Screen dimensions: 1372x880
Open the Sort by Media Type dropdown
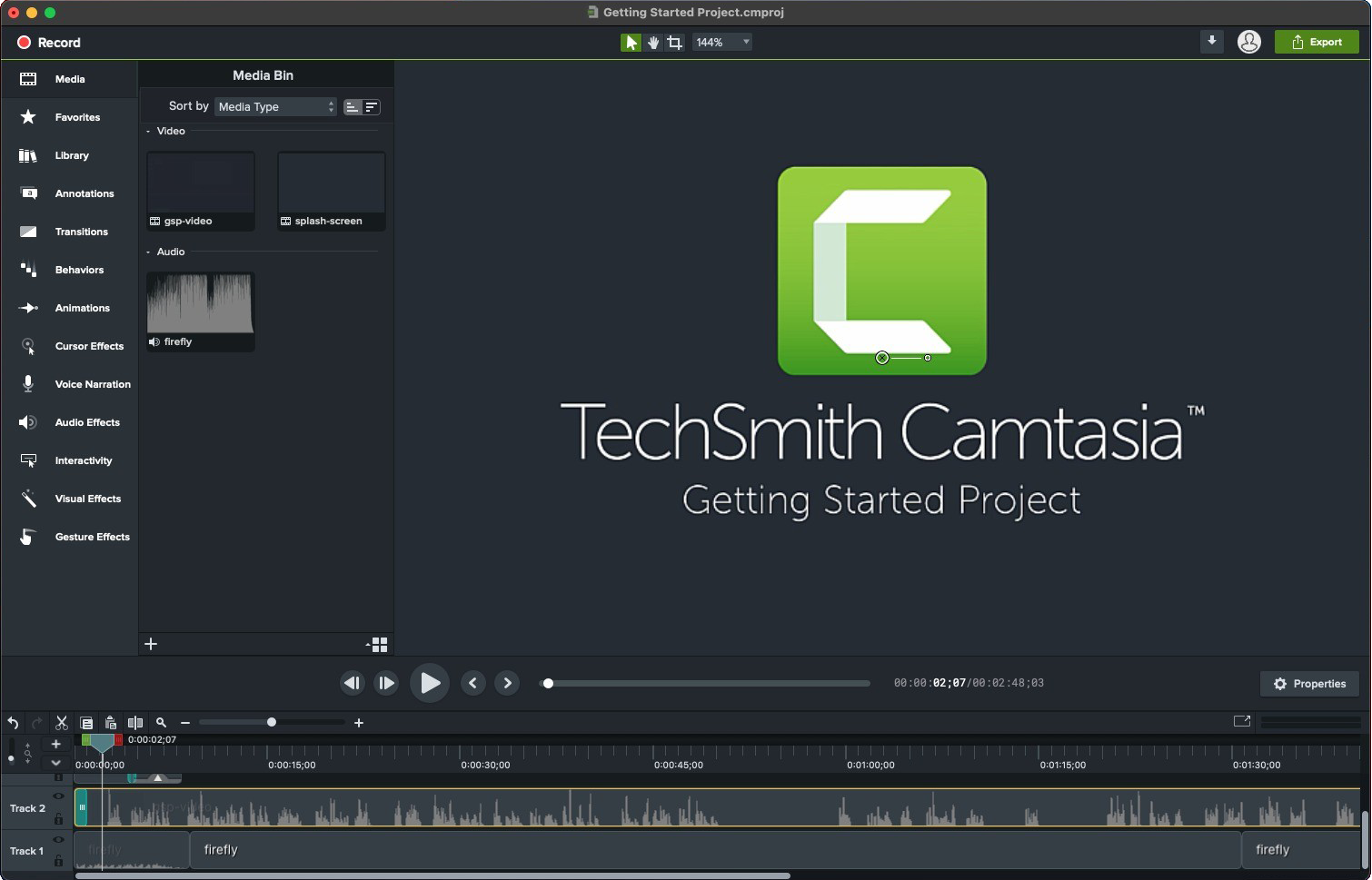[274, 106]
